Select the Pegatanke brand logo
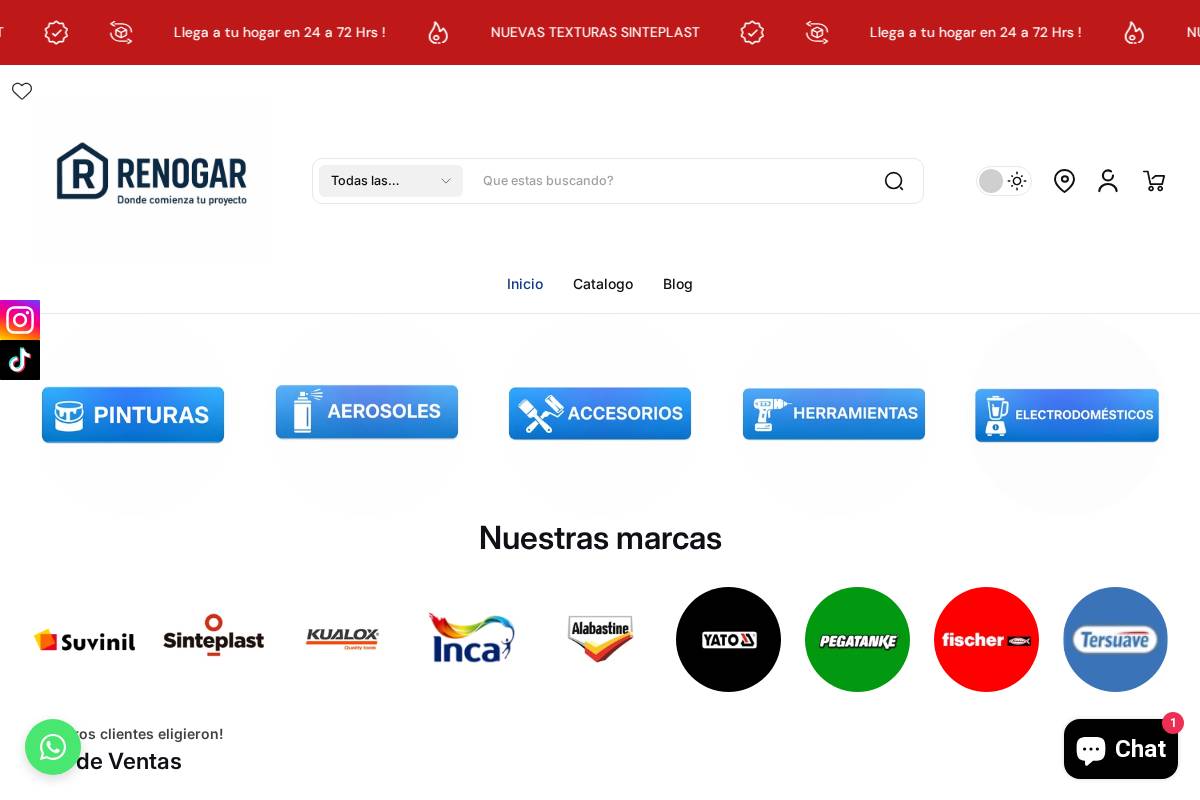The width and height of the screenshot is (1200, 800). pyautogui.click(x=857, y=640)
